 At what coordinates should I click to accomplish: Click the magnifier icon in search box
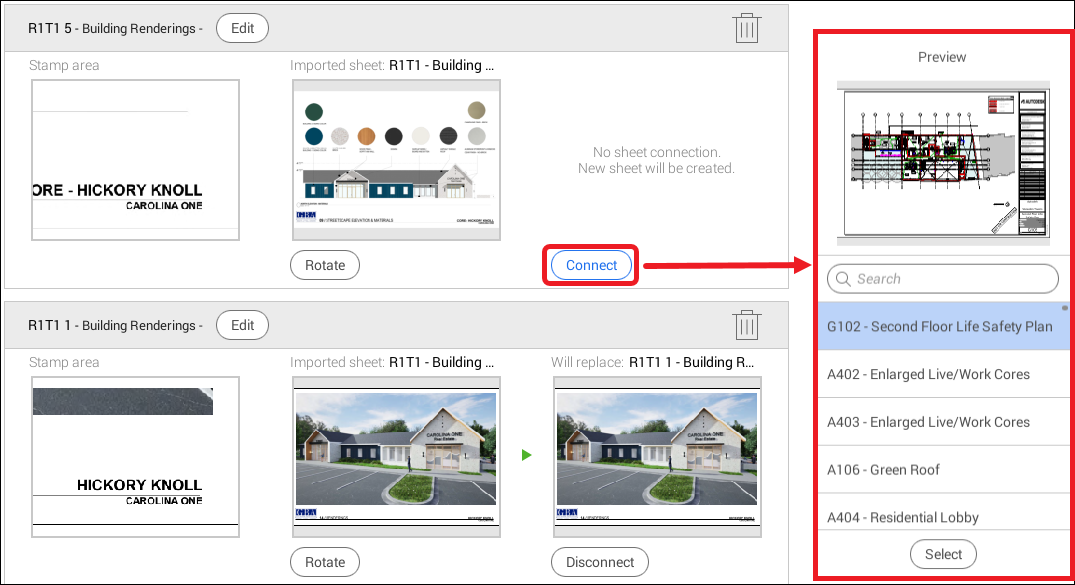click(844, 279)
